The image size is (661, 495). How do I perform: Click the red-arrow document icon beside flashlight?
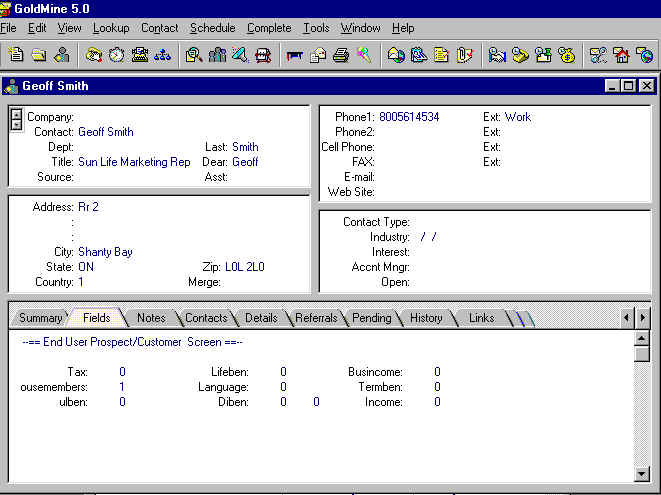263,55
